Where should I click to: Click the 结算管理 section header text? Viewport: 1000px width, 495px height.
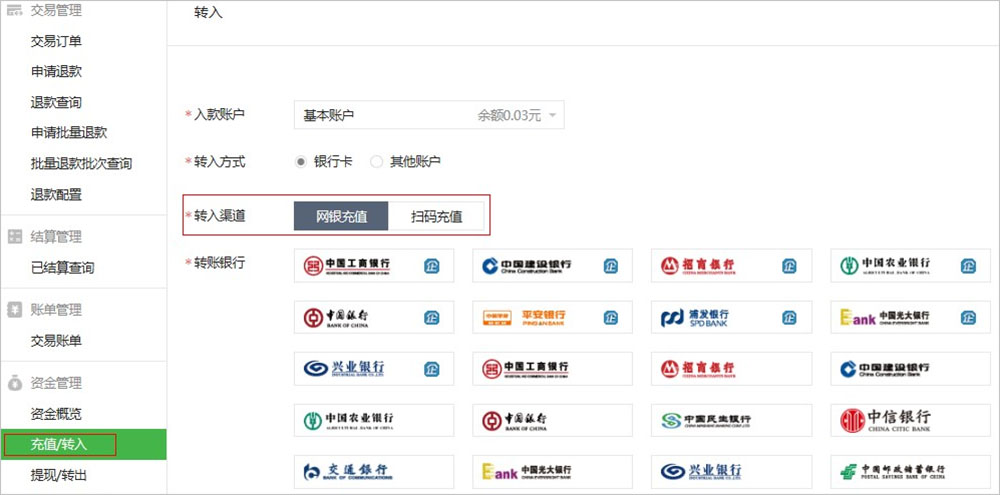tap(56, 237)
